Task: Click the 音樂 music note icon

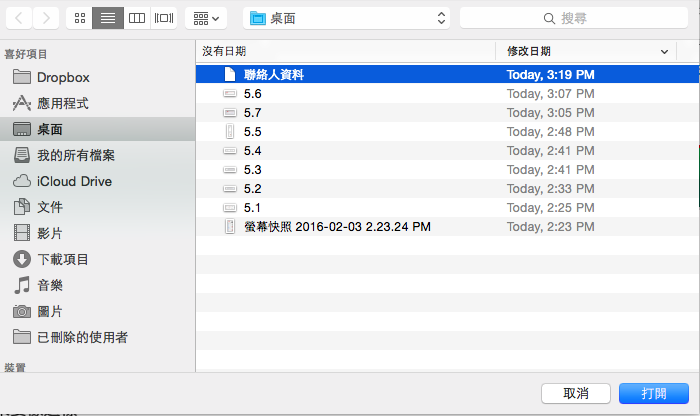Action: tap(22, 285)
